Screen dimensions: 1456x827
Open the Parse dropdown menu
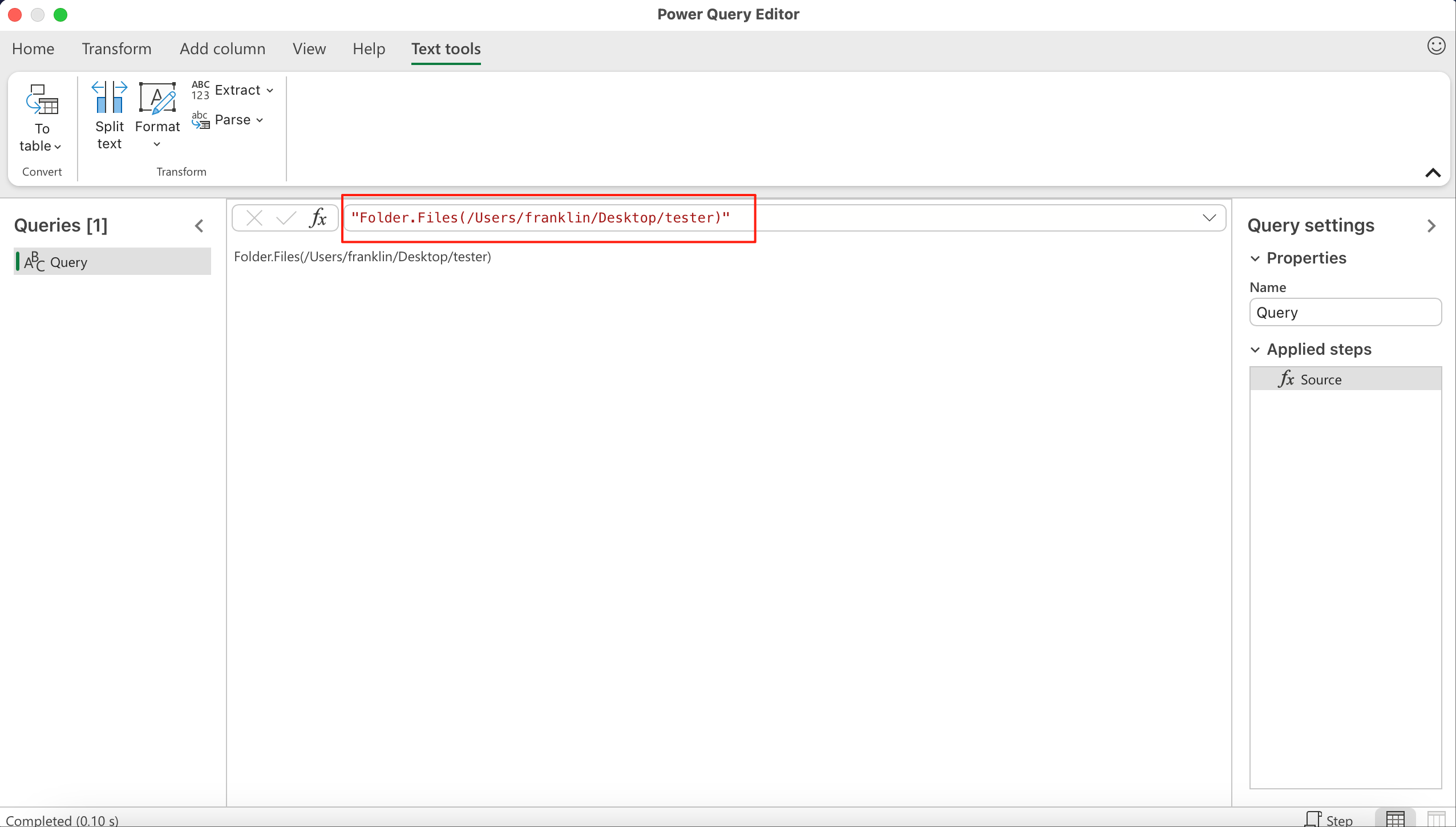click(228, 120)
